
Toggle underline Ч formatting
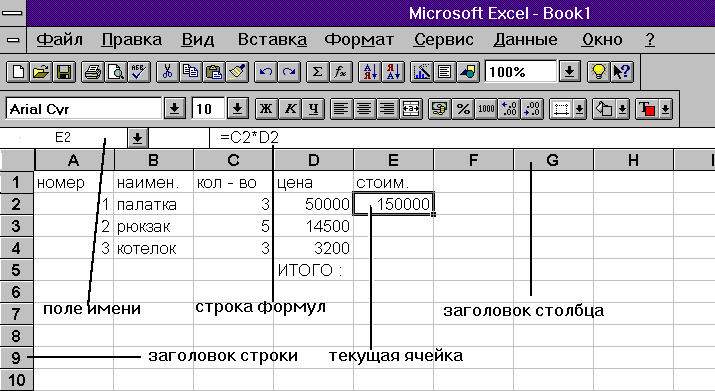313,109
